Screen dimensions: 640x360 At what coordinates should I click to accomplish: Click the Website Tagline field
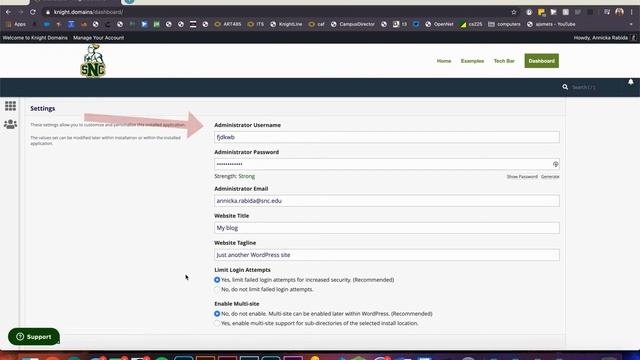(387, 255)
